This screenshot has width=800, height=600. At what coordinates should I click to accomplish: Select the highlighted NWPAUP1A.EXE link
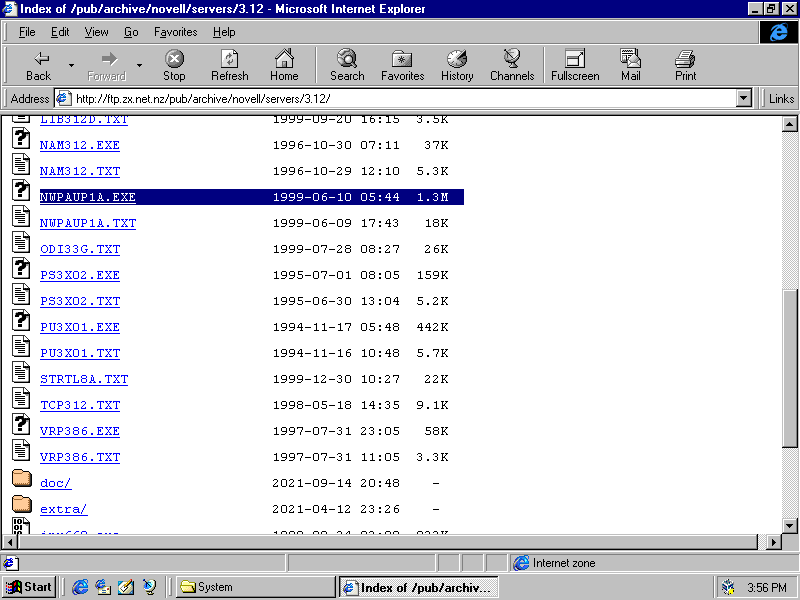(x=88, y=197)
